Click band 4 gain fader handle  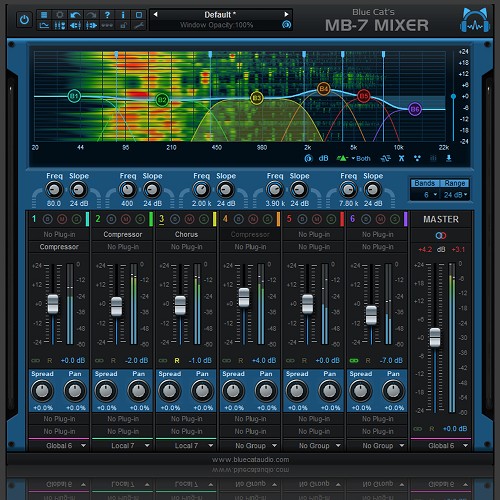244,298
